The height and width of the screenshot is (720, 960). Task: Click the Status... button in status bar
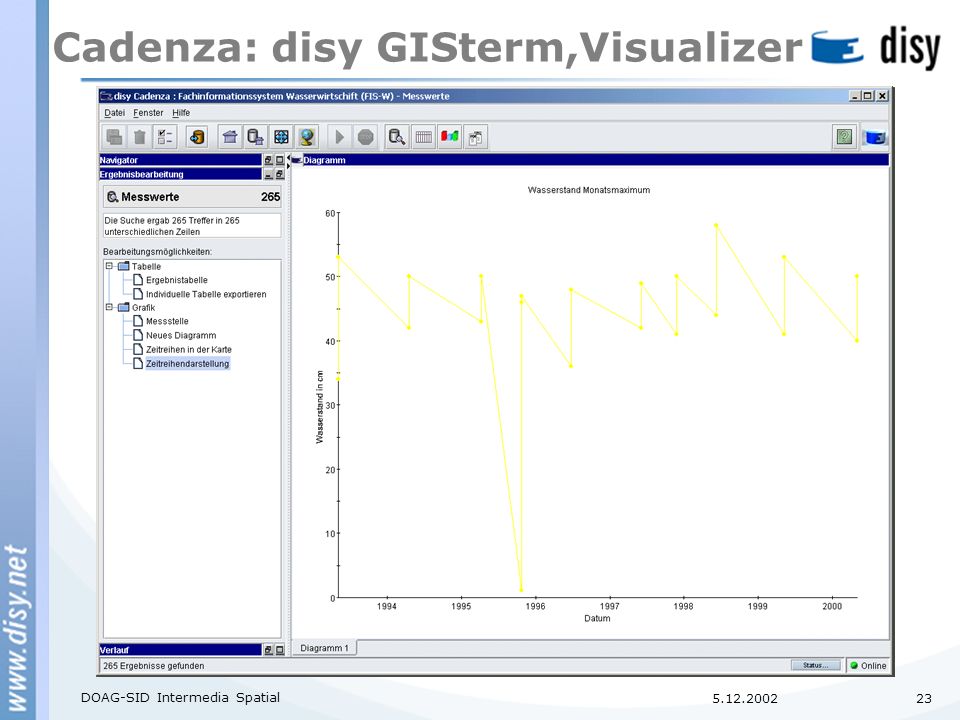click(816, 666)
